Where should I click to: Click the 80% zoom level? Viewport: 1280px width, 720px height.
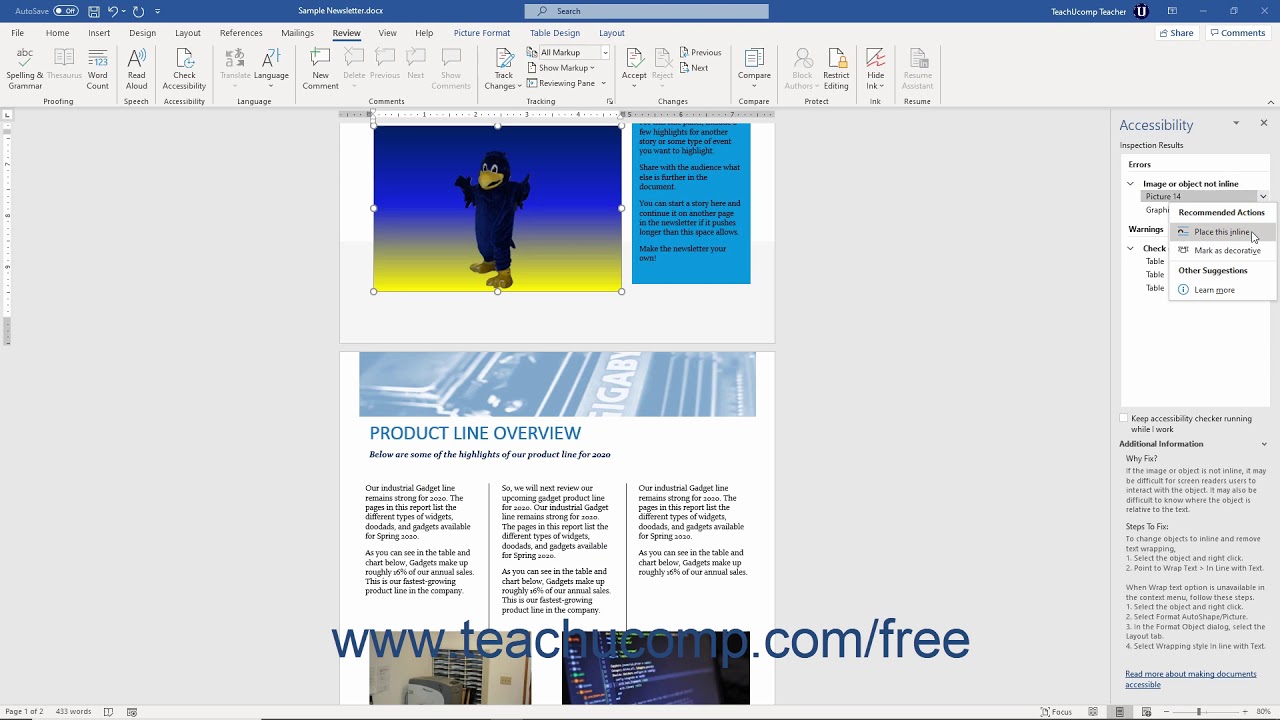coord(1264,712)
